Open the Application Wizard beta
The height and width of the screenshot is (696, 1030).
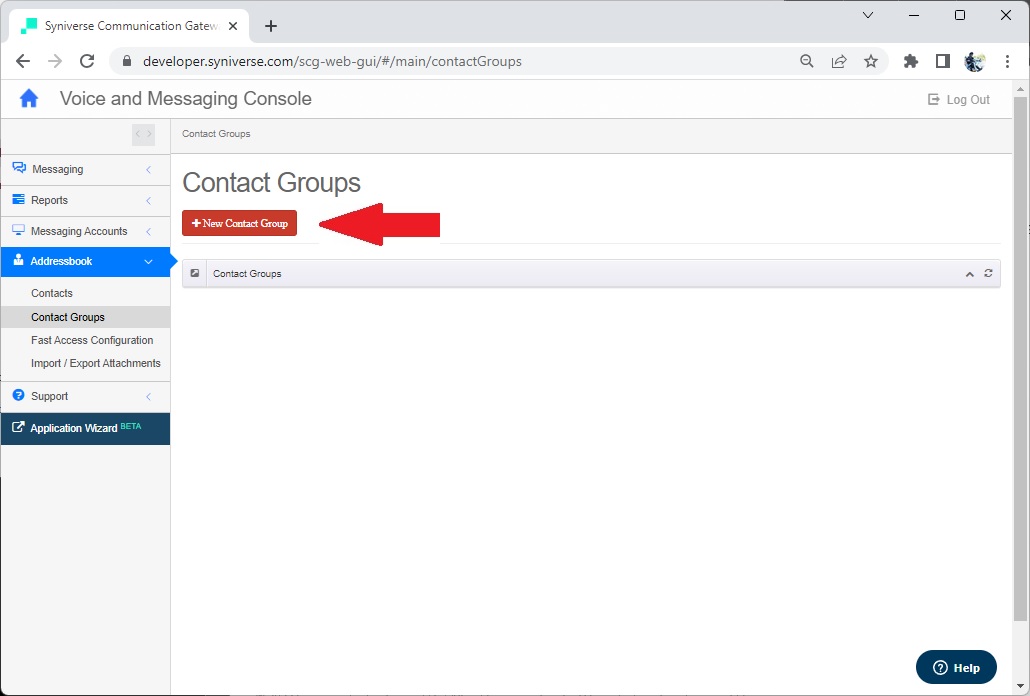(x=85, y=428)
